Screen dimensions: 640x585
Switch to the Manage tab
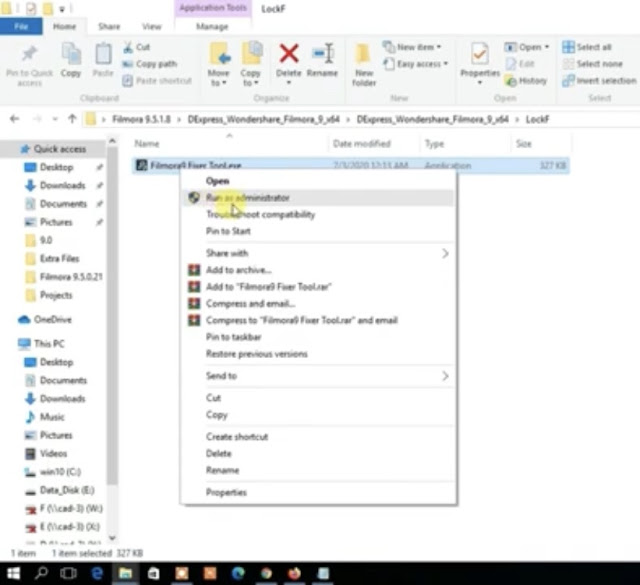click(212, 27)
